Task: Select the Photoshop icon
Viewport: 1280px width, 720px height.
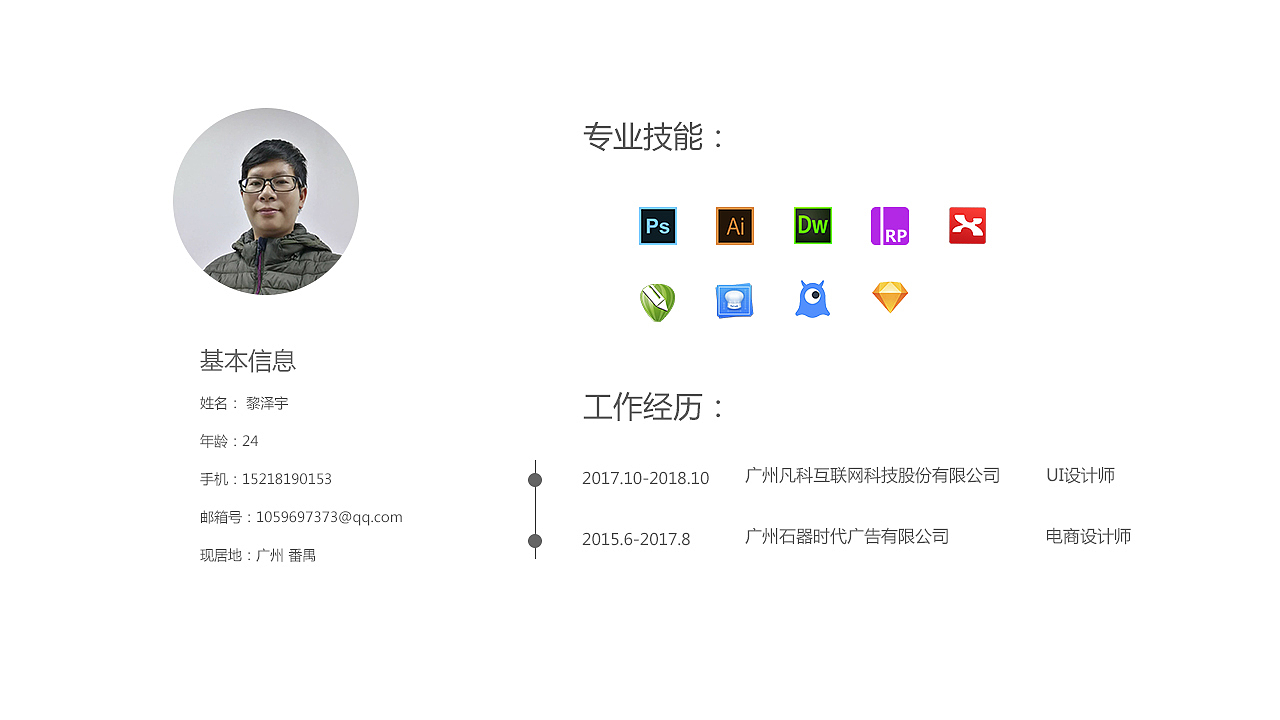Action: [x=657, y=226]
